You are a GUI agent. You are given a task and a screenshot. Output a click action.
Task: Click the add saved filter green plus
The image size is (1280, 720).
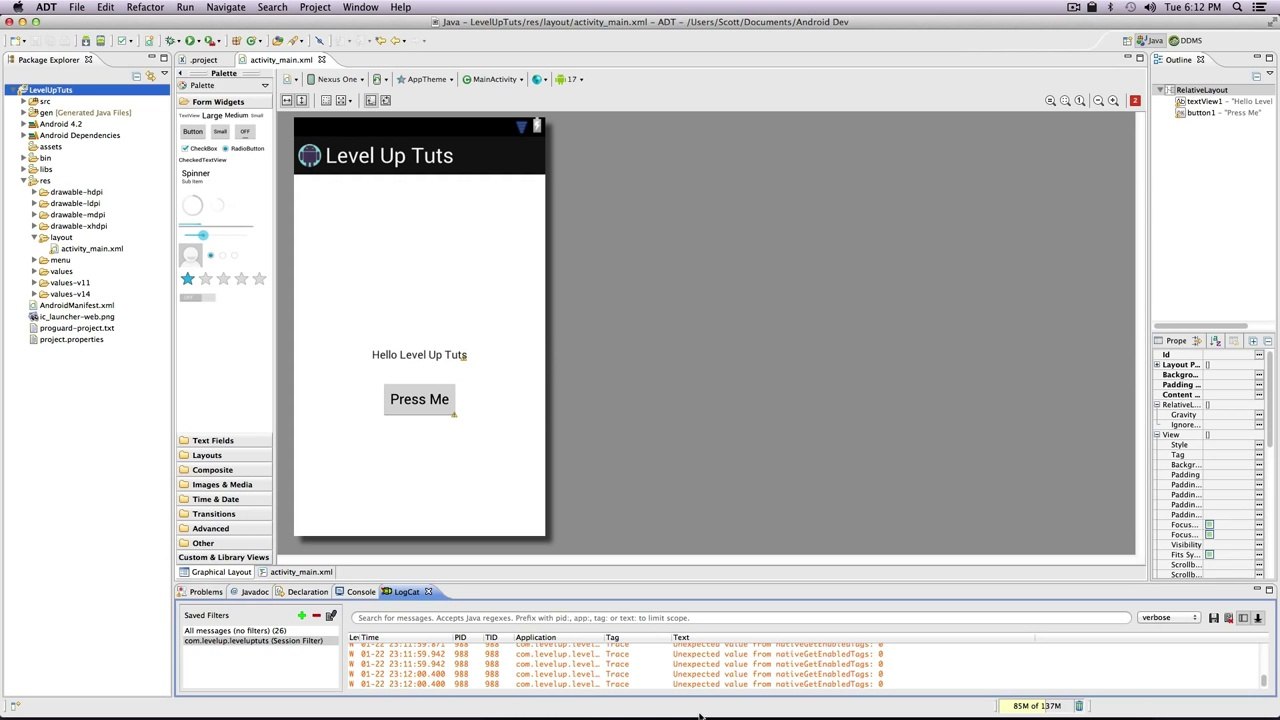coord(301,616)
